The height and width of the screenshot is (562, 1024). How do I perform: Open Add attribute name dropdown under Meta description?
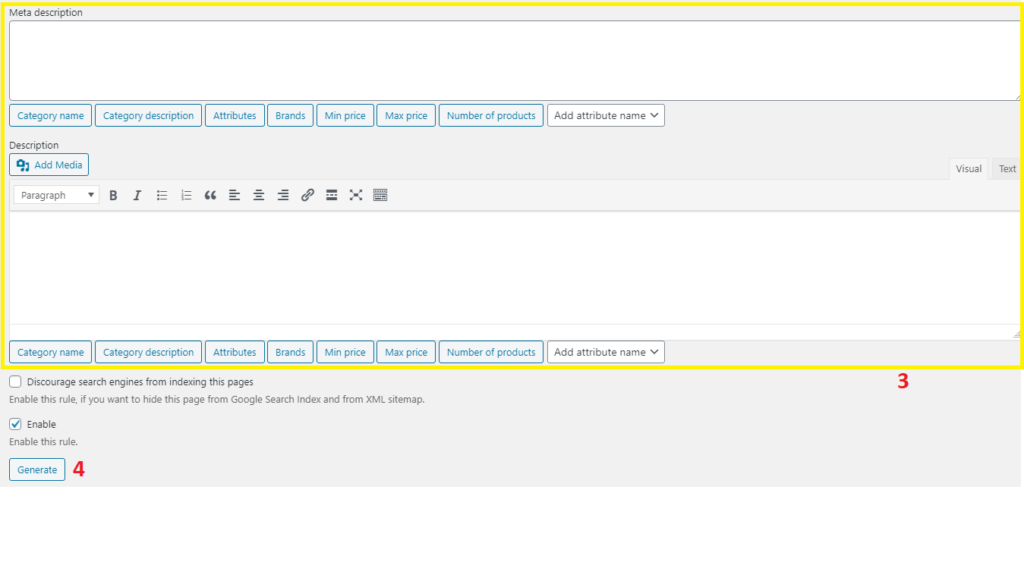(x=606, y=116)
